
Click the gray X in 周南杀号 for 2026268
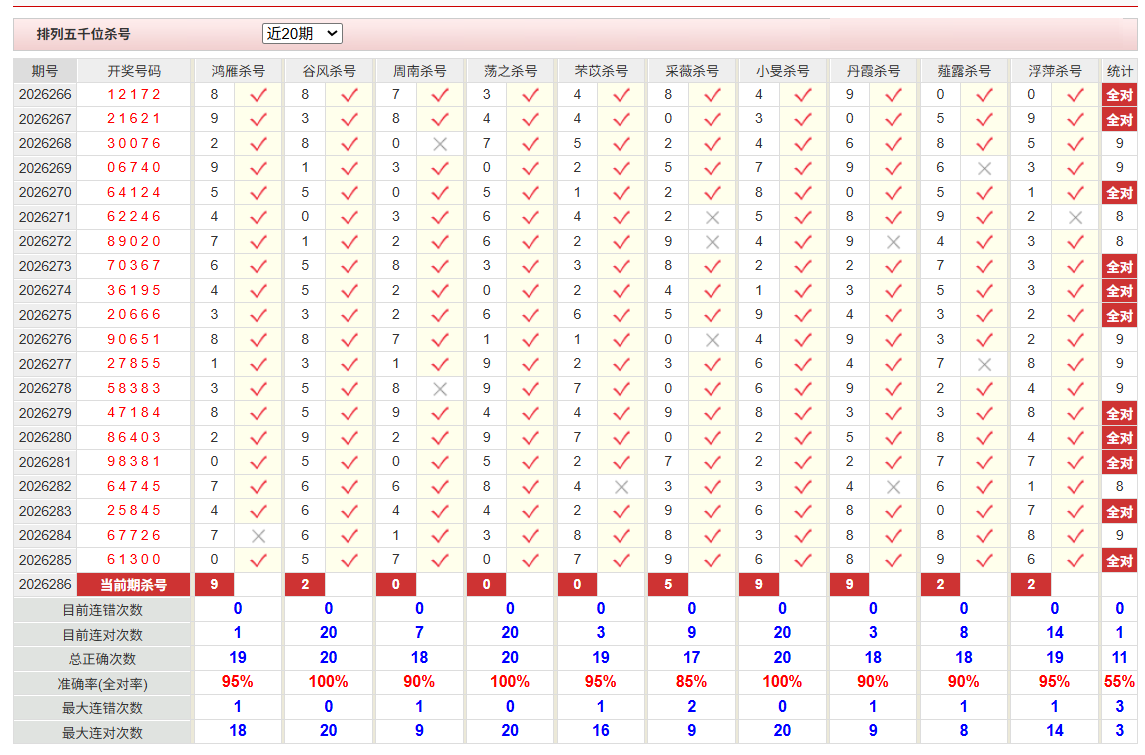[440, 144]
